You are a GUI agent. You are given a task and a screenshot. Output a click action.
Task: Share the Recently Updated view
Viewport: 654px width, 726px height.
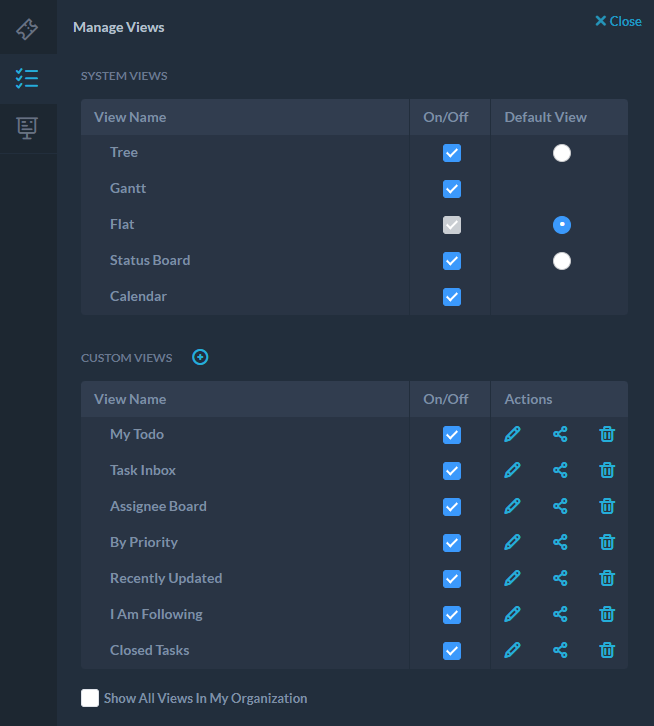coord(560,578)
